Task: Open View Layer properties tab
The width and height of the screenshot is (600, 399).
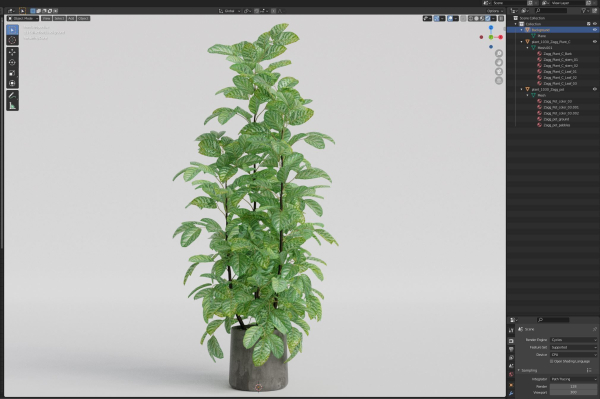Action: [x=511, y=358]
